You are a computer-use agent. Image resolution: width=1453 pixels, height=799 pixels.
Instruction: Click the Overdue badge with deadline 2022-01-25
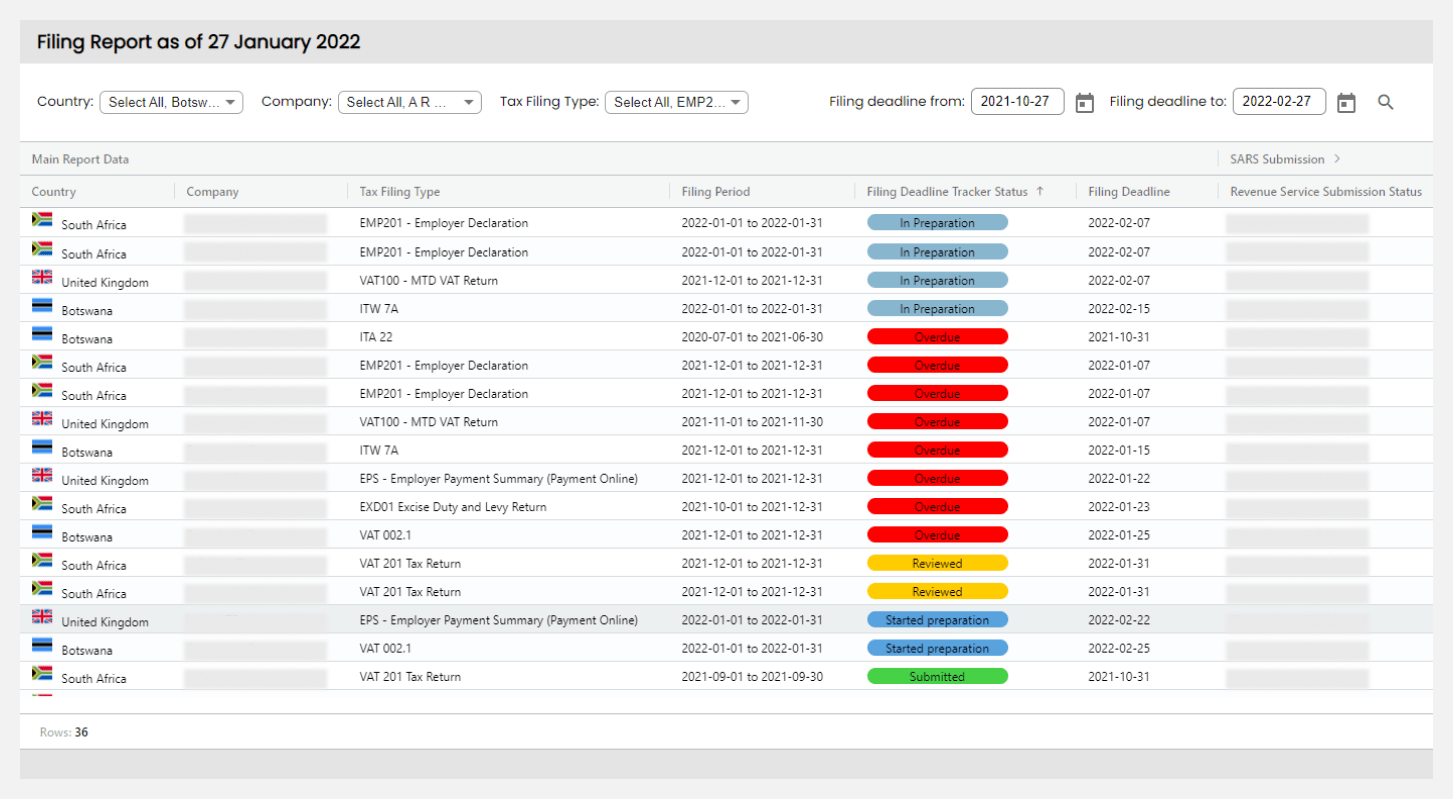tap(937, 535)
